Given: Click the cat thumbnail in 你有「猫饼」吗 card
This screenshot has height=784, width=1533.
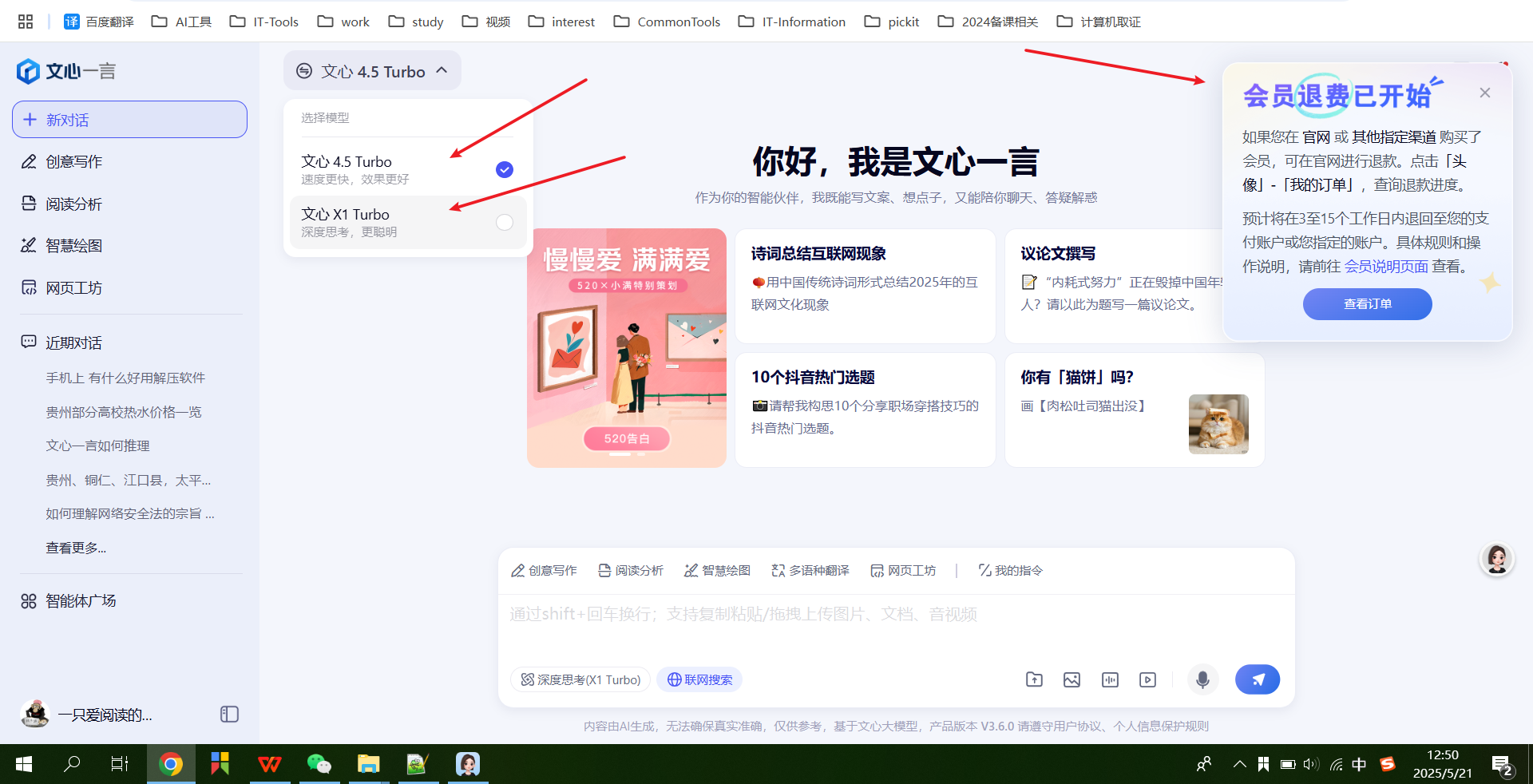Looking at the screenshot, I should click(1218, 424).
